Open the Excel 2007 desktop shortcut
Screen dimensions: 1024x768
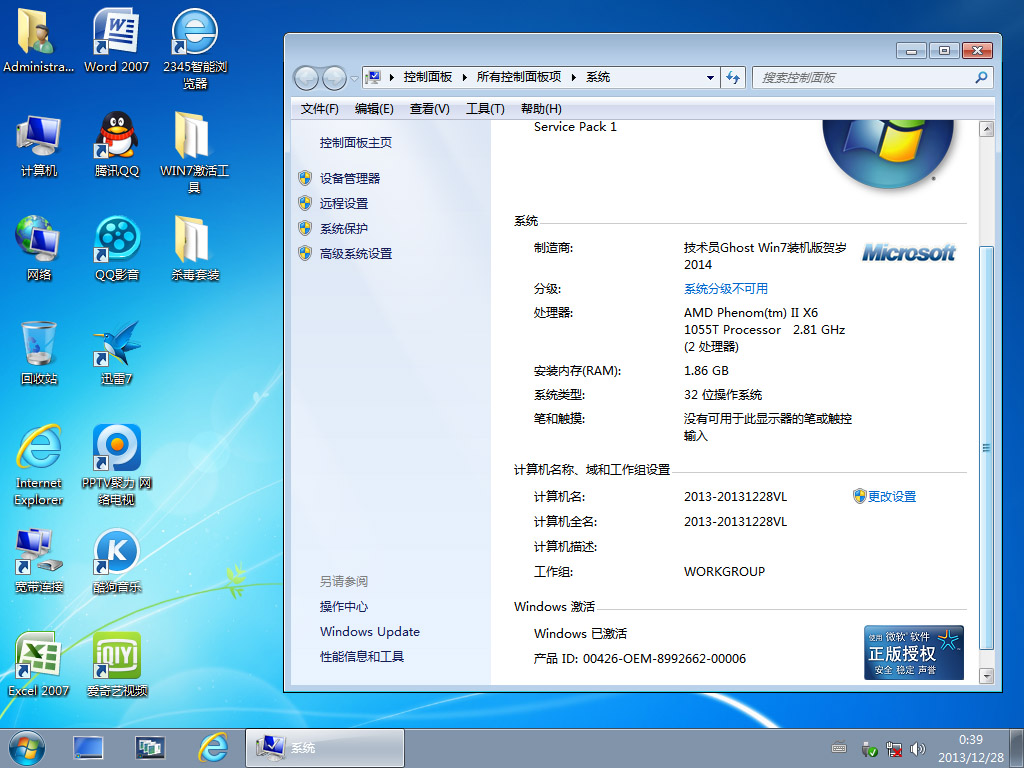tap(39, 665)
